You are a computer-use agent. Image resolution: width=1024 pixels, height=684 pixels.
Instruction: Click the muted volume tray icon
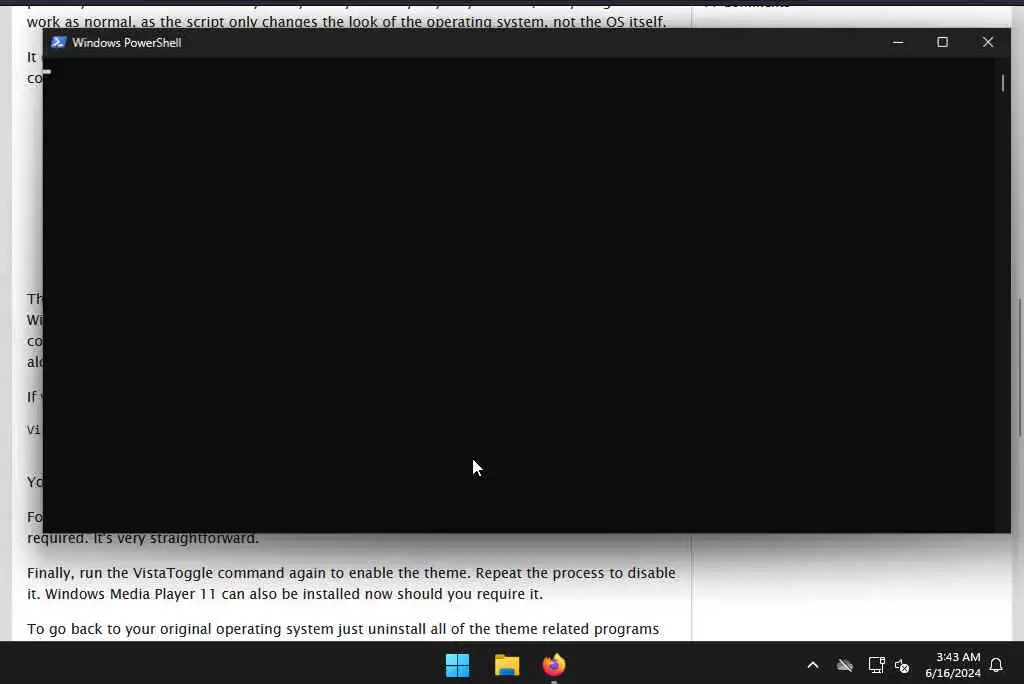tap(902, 666)
